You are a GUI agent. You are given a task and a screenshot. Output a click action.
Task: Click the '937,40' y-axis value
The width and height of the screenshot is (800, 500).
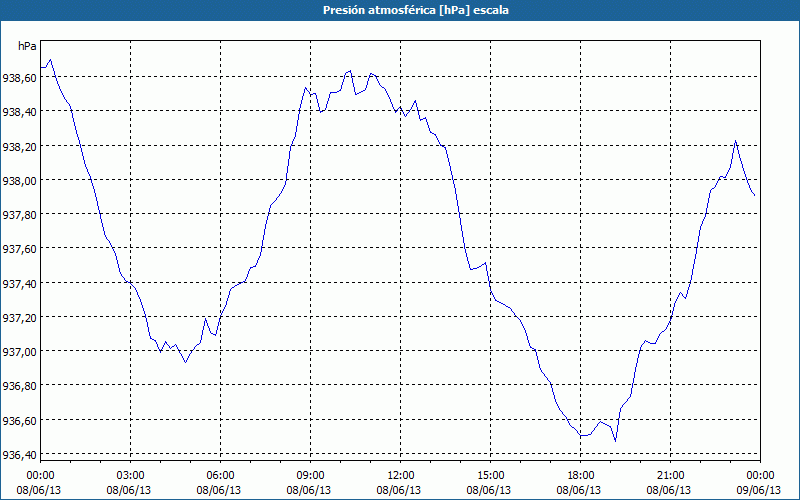click(19, 283)
